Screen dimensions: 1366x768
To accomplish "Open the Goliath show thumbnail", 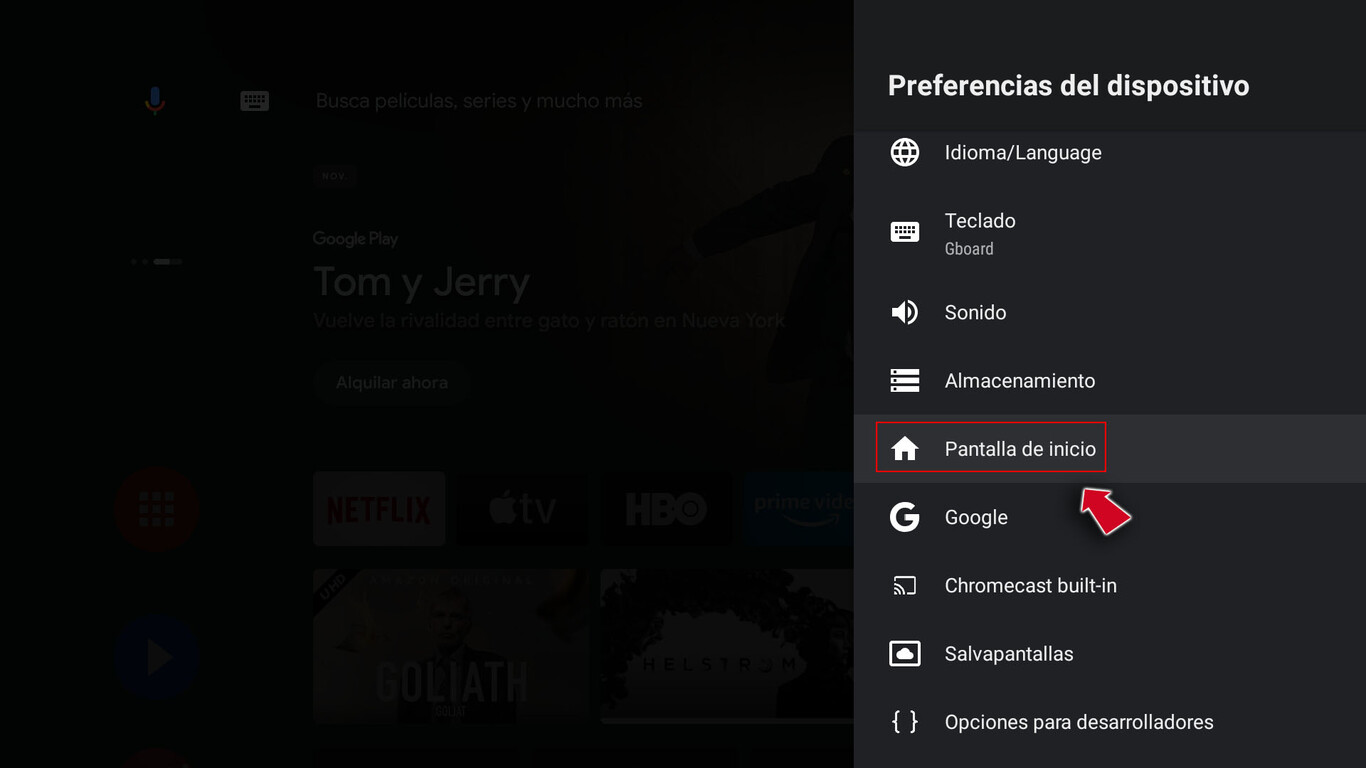I will pyautogui.click(x=451, y=646).
